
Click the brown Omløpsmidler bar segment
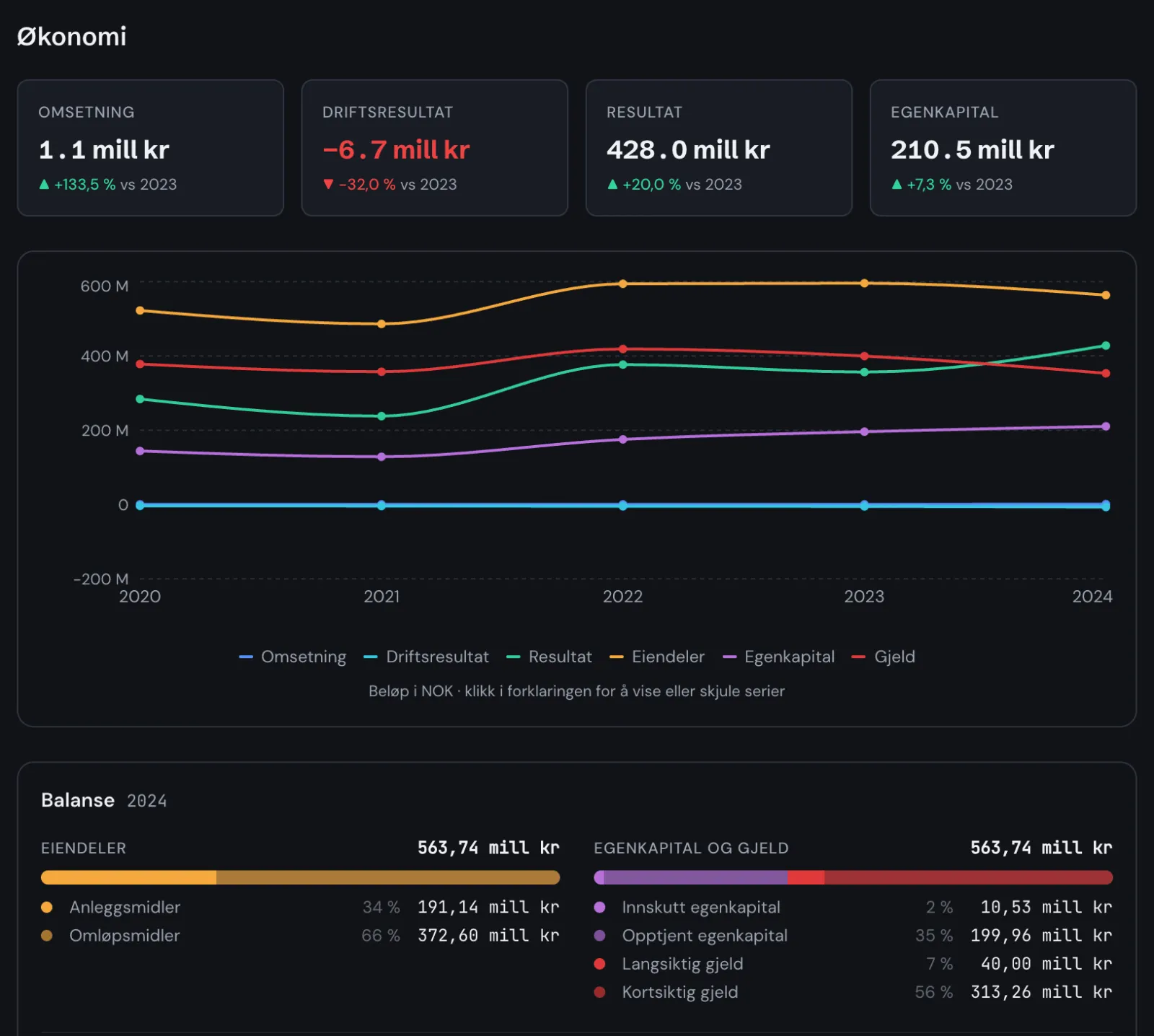pos(388,877)
